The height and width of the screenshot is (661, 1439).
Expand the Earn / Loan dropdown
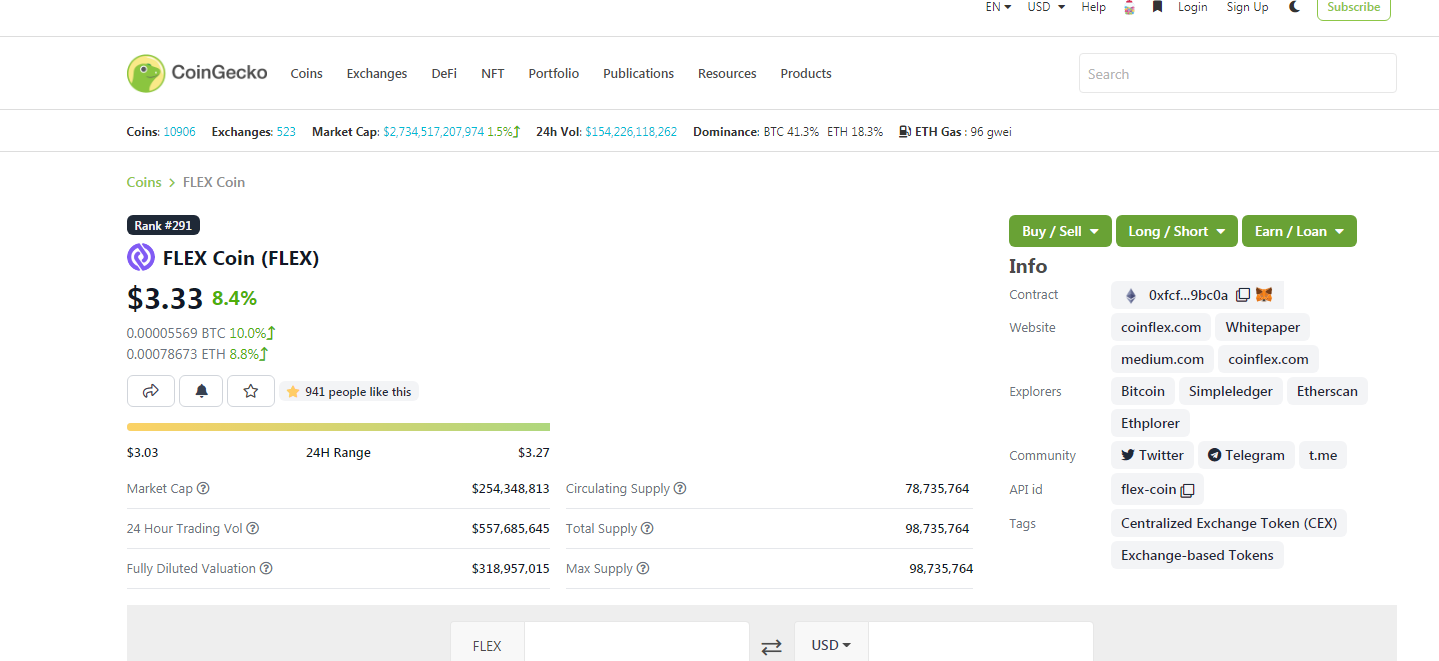click(1299, 231)
